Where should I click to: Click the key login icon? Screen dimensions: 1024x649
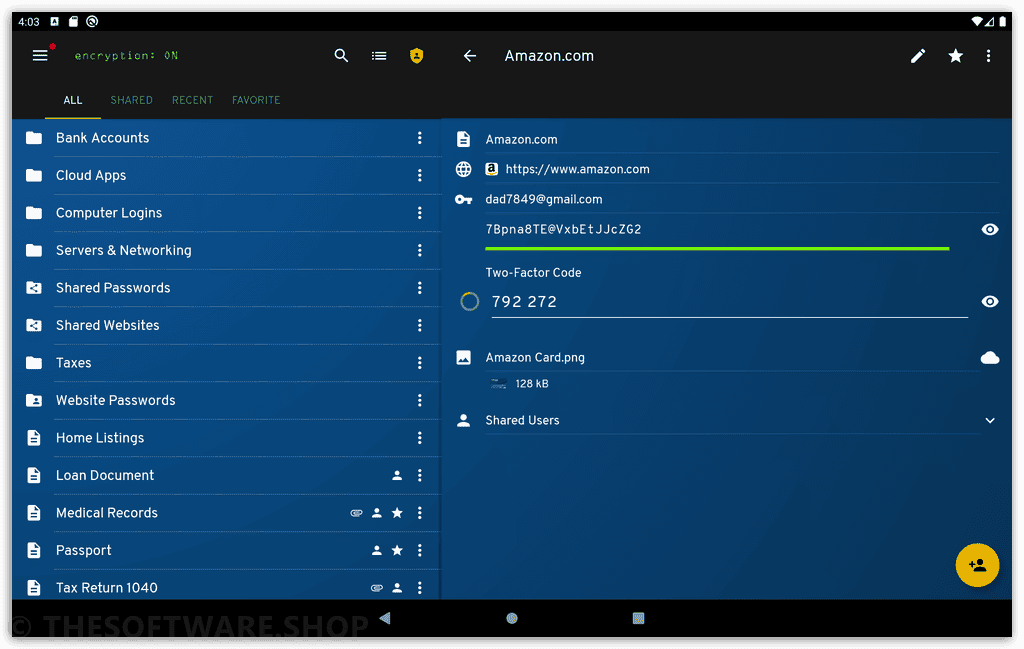pyautogui.click(x=463, y=200)
